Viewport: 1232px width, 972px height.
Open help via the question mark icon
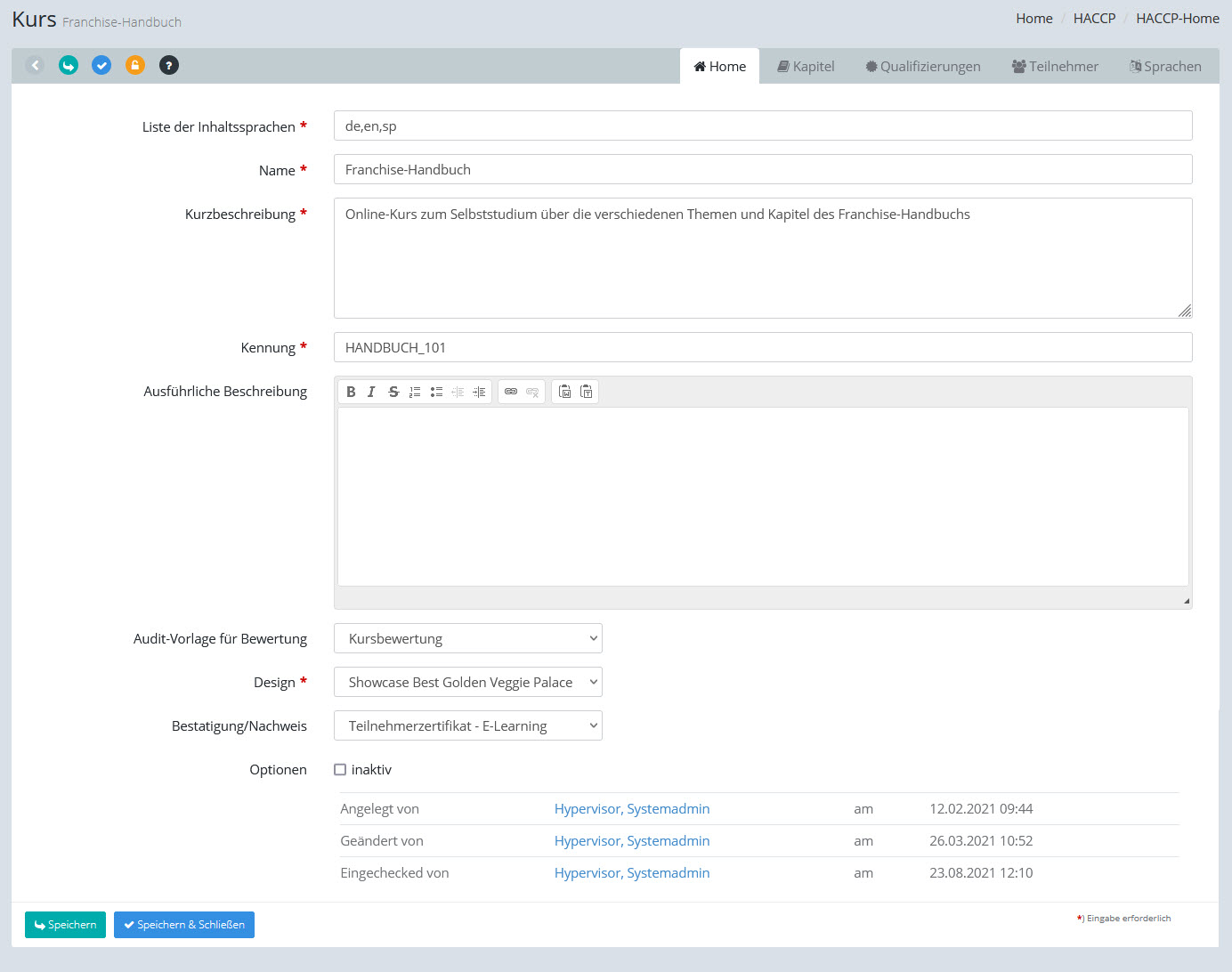[168, 65]
